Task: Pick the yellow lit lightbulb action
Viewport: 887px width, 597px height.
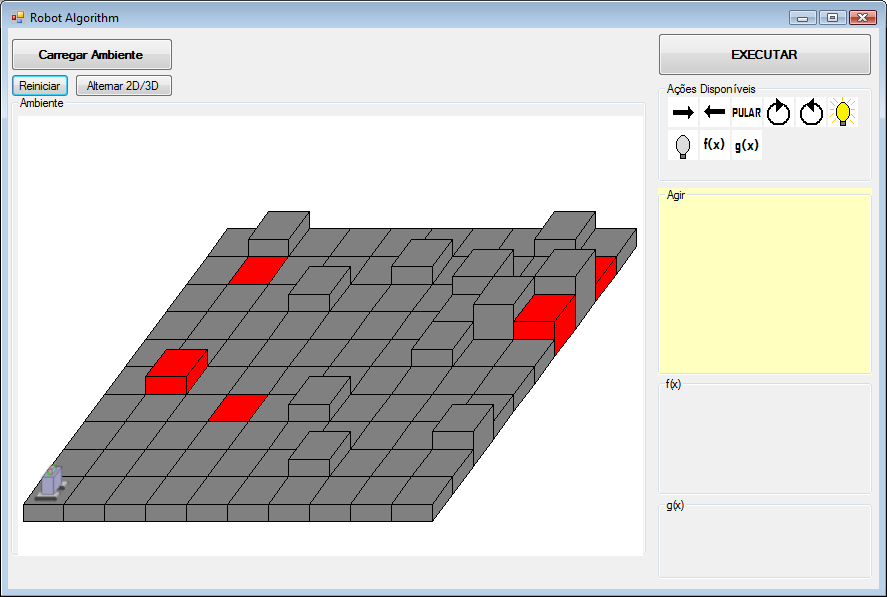Action: (x=843, y=112)
